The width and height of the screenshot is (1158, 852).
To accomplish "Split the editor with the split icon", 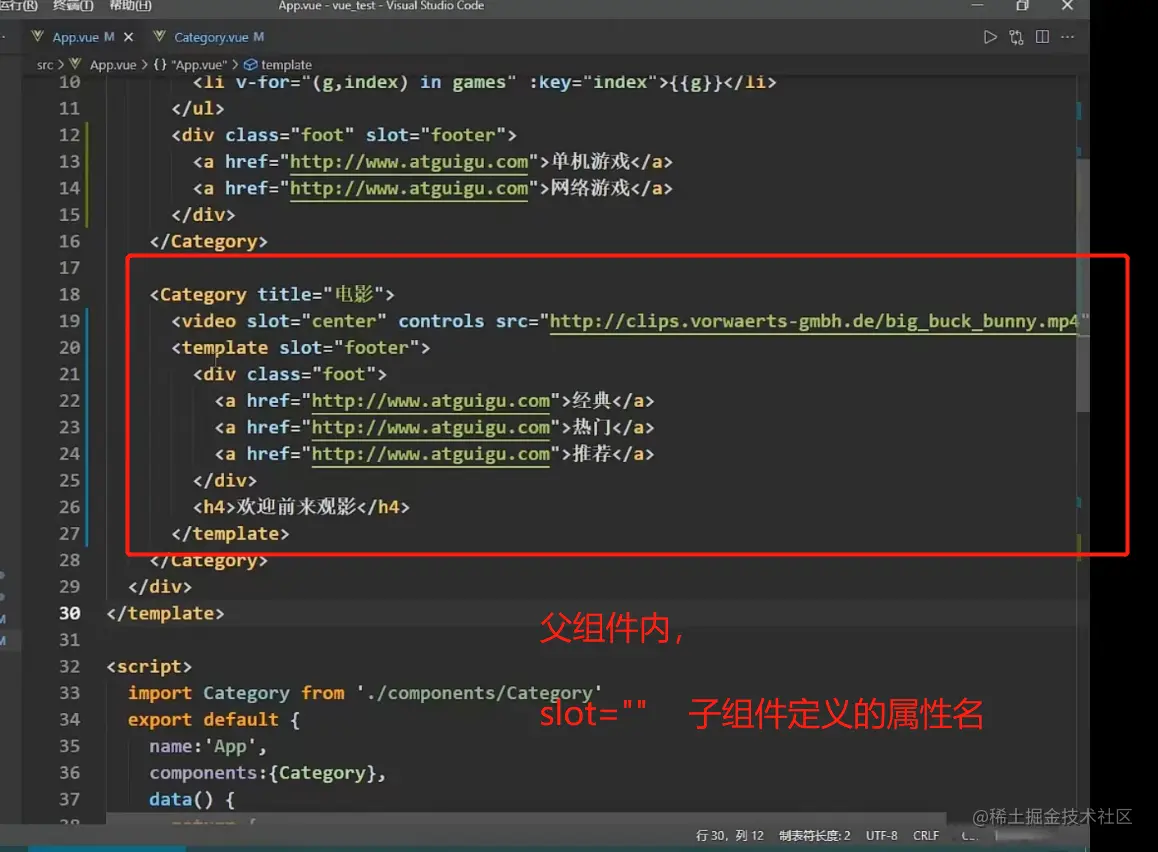I will point(1042,37).
